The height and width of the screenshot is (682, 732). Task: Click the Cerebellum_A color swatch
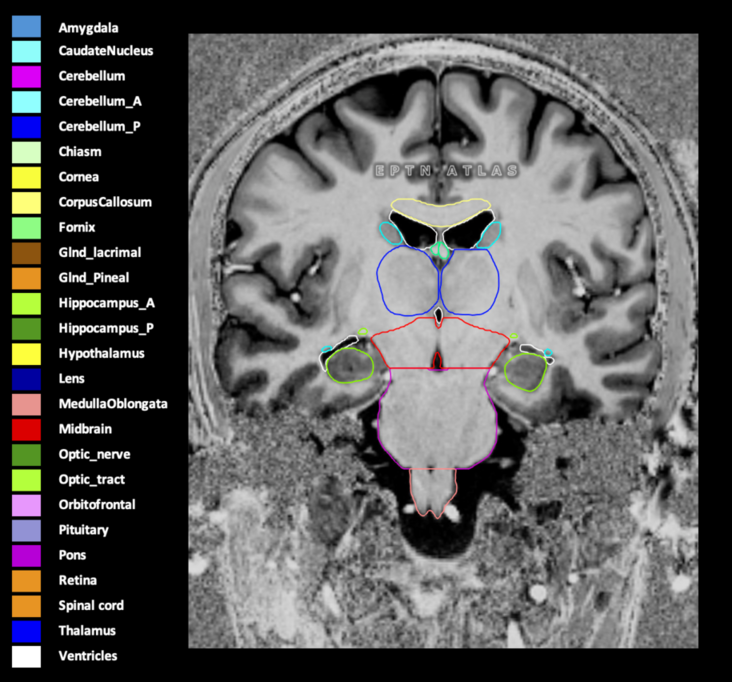click(x=26, y=102)
